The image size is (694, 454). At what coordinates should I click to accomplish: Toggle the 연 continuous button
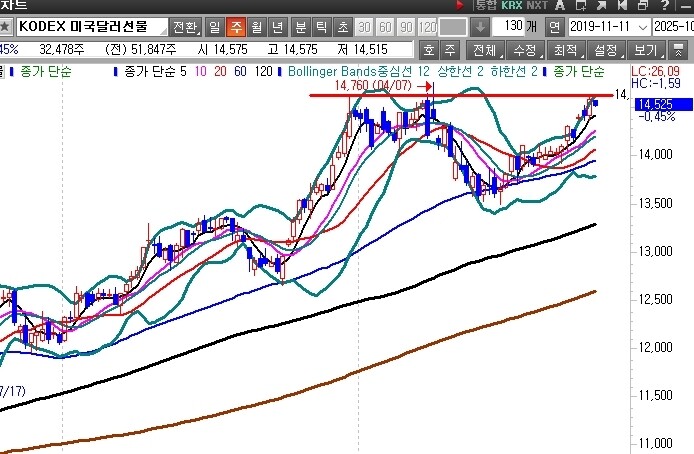555,27
